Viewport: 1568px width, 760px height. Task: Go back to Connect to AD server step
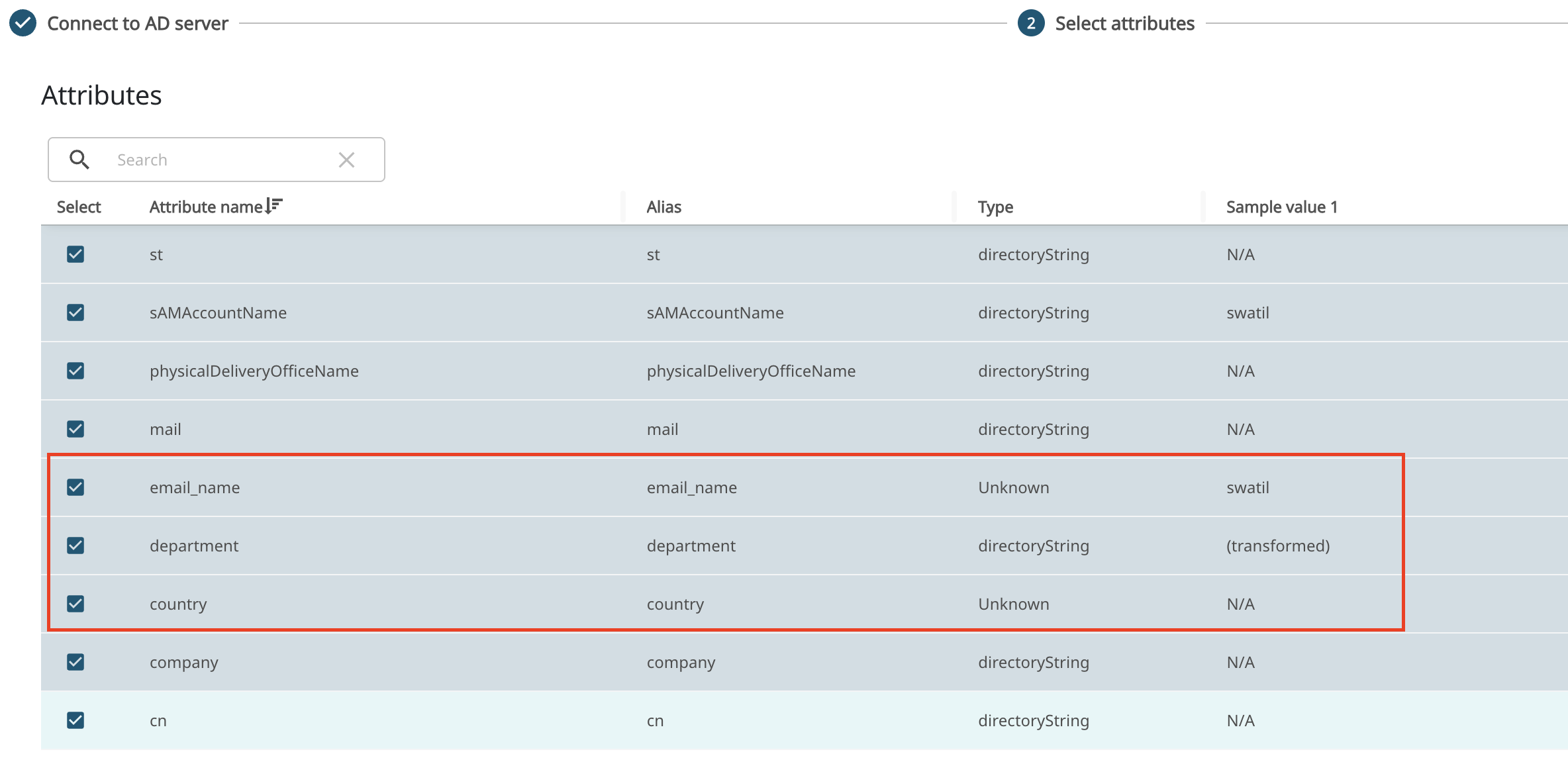[138, 24]
